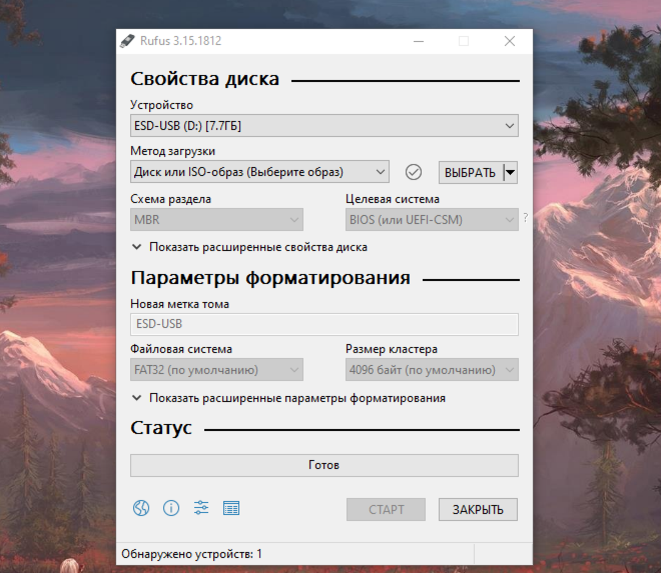Open the Устройство device dropdown
Image resolution: width=661 pixels, height=573 pixels.
click(x=324, y=126)
